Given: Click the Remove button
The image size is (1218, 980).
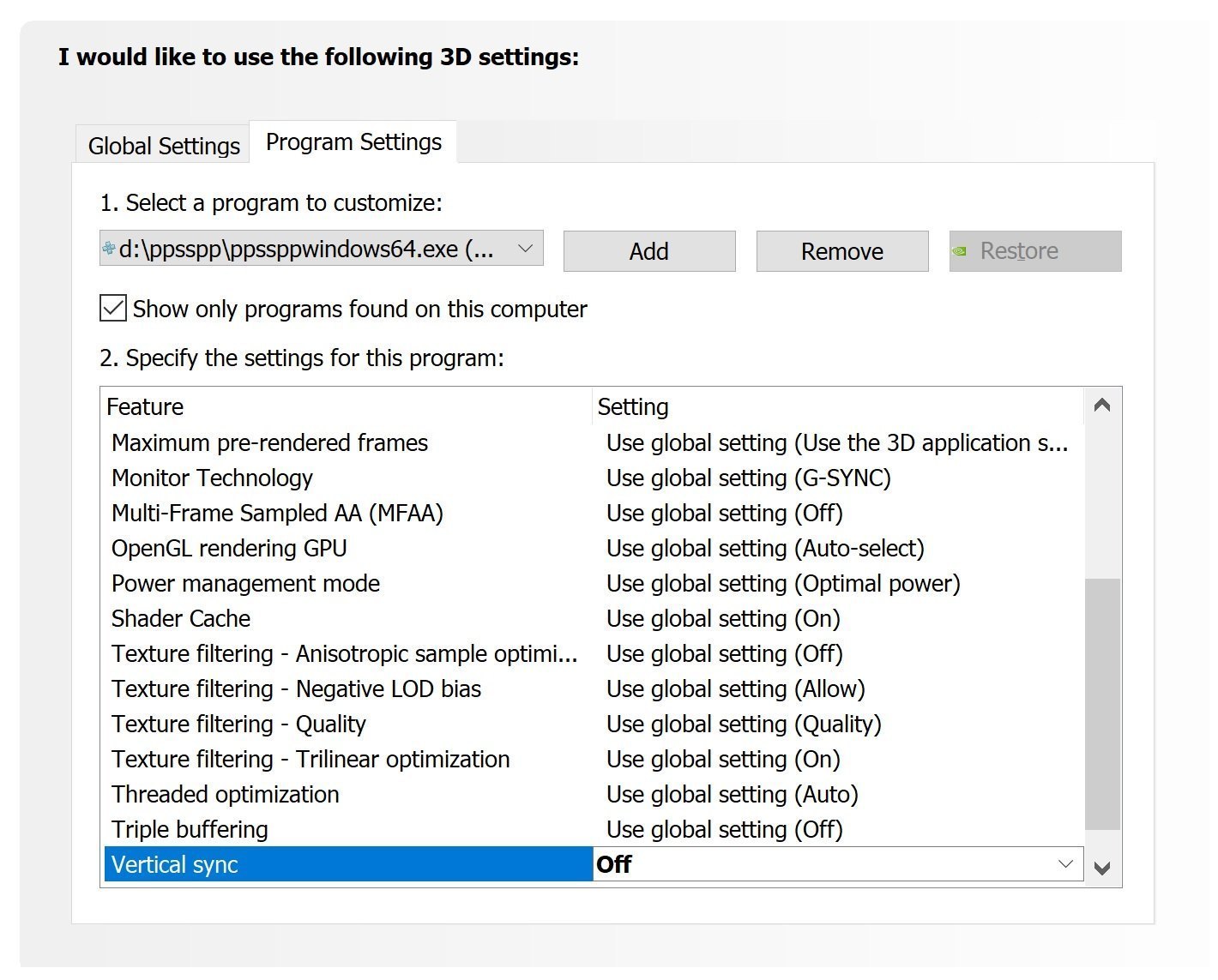Looking at the screenshot, I should 842,251.
